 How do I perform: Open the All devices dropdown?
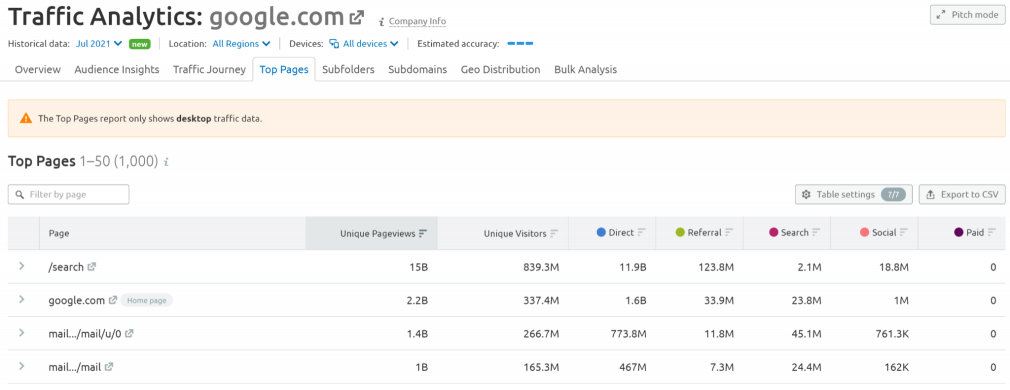pyautogui.click(x=364, y=44)
